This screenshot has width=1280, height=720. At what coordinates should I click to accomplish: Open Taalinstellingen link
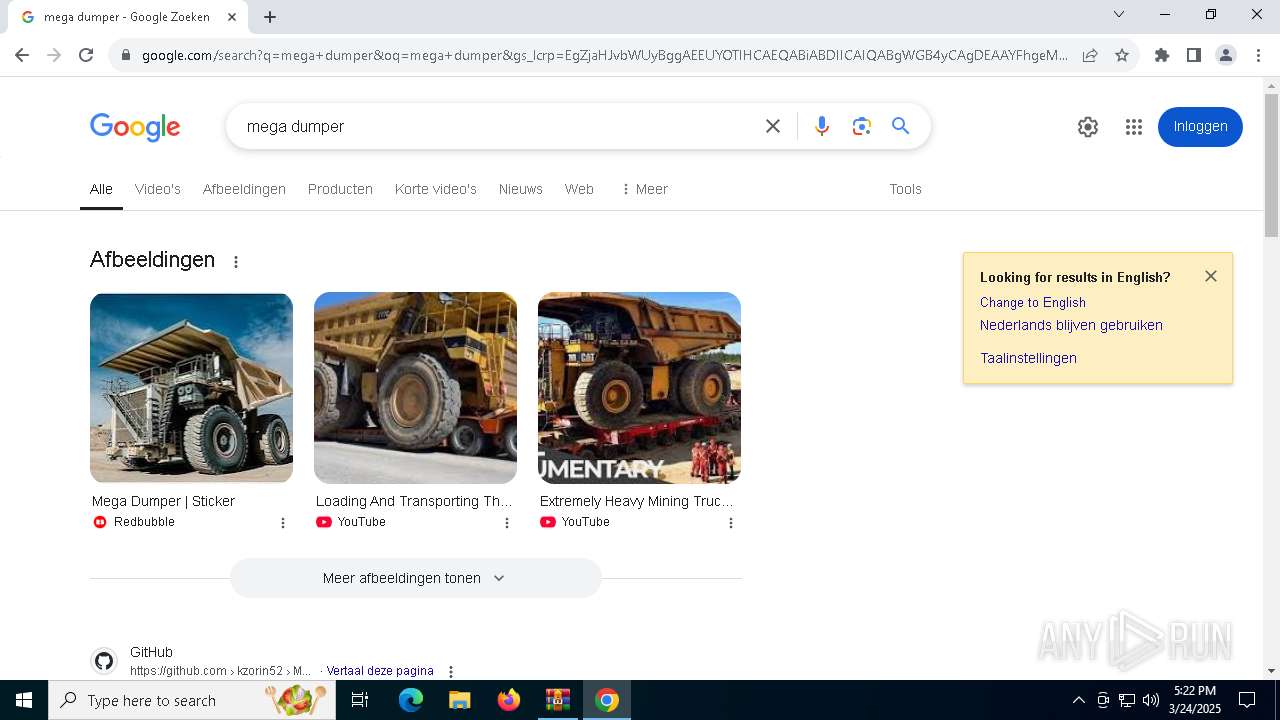click(x=1028, y=358)
